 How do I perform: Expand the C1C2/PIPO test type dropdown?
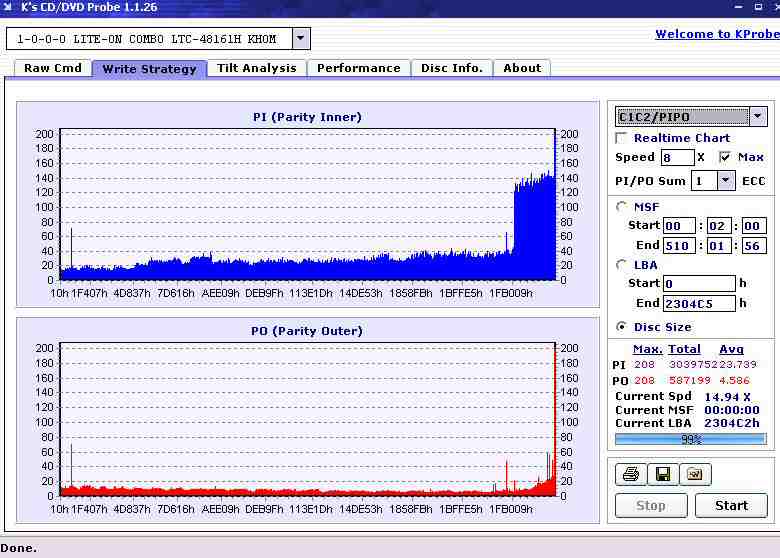pyautogui.click(x=758, y=116)
